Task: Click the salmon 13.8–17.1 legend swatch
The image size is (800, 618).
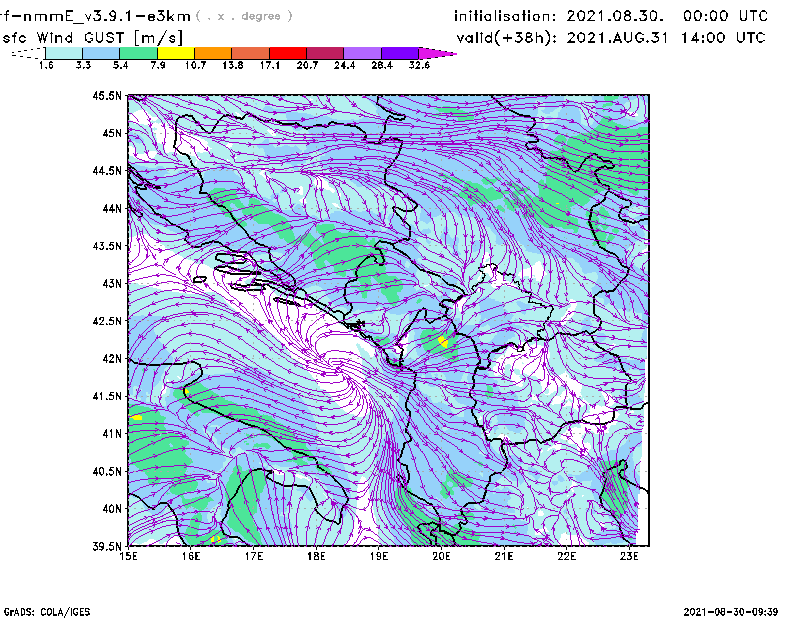Action: (251, 53)
